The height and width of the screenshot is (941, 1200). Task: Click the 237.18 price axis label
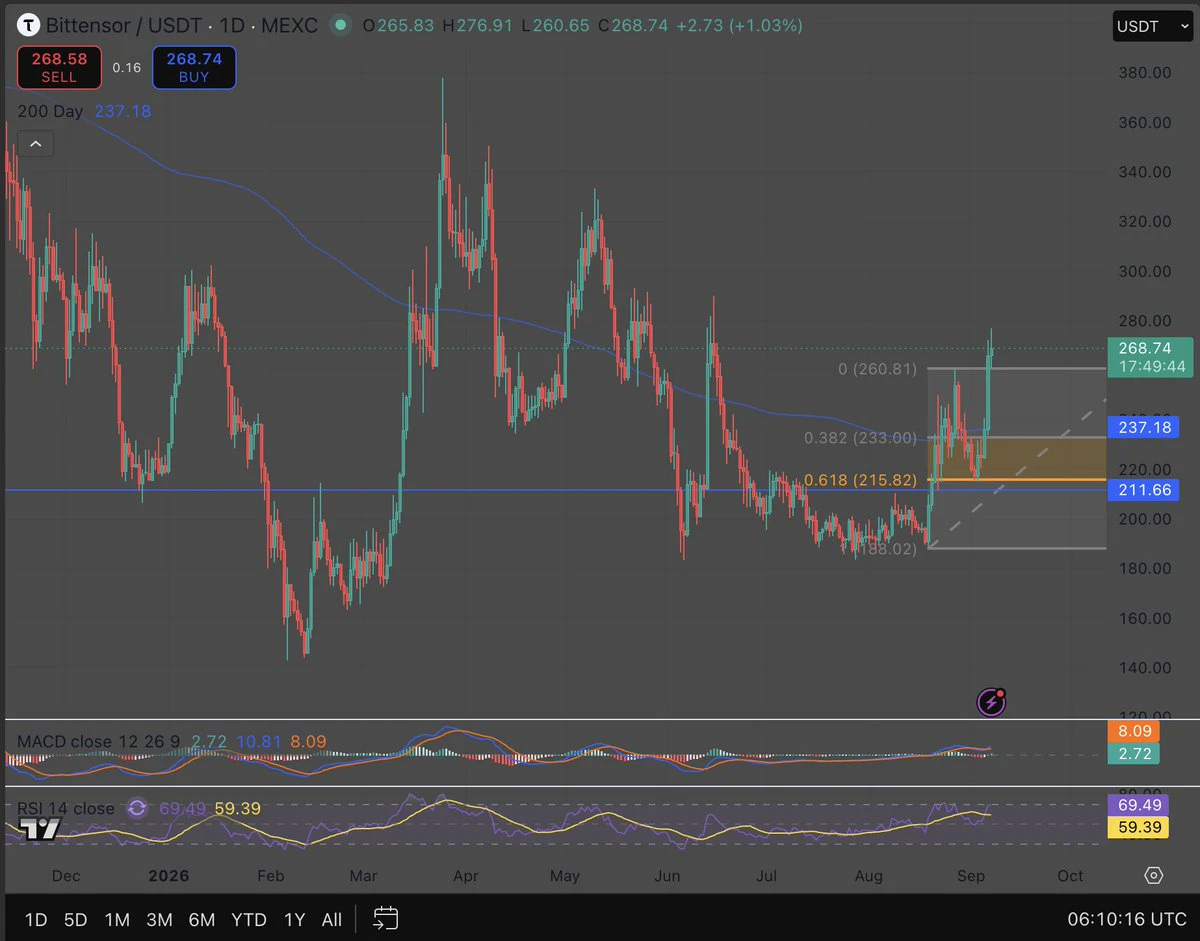1144,428
